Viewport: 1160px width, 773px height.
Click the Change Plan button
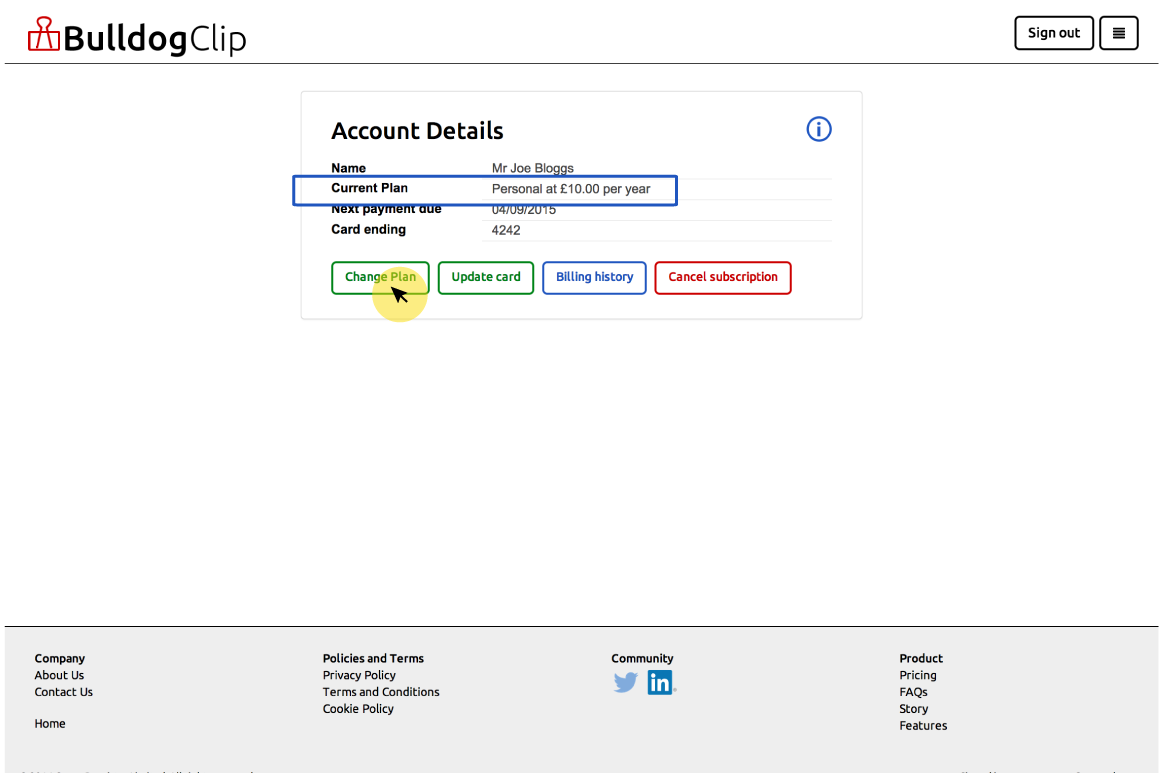point(380,277)
